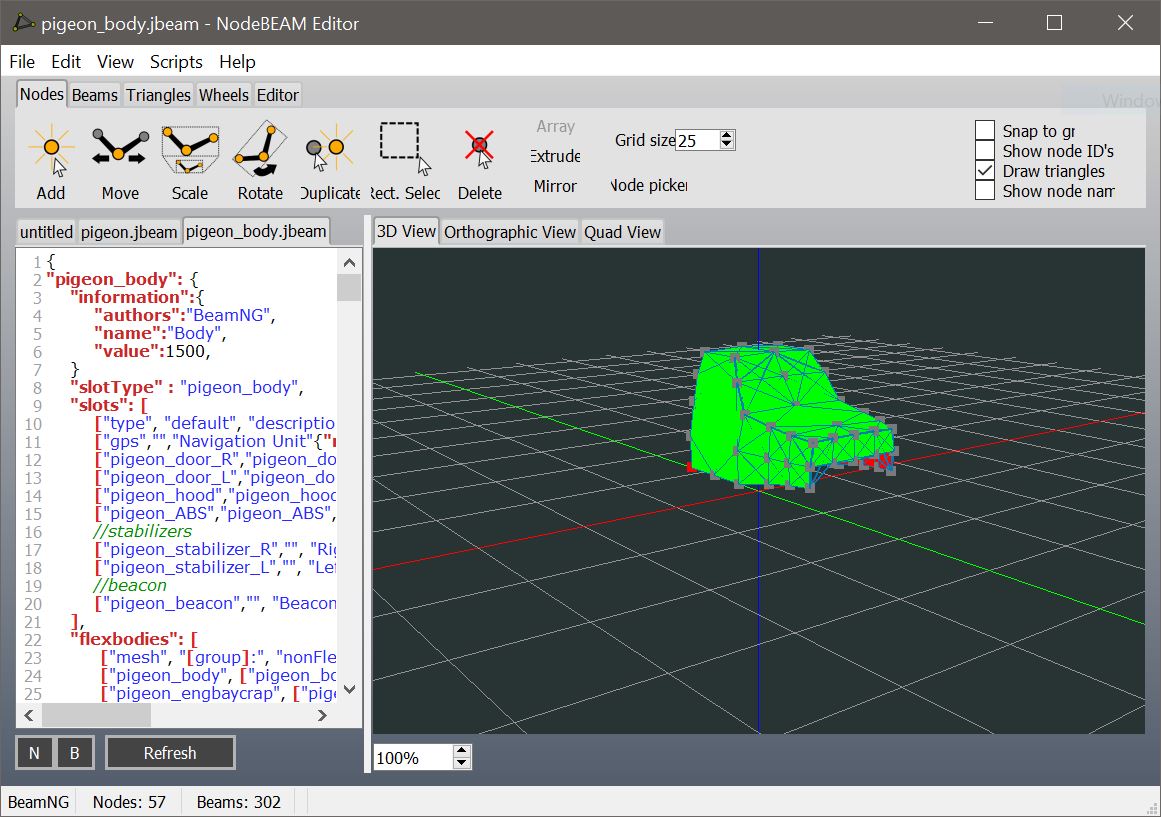Image resolution: width=1161 pixels, height=817 pixels.
Task: Click the Mirror button
Action: (x=555, y=186)
